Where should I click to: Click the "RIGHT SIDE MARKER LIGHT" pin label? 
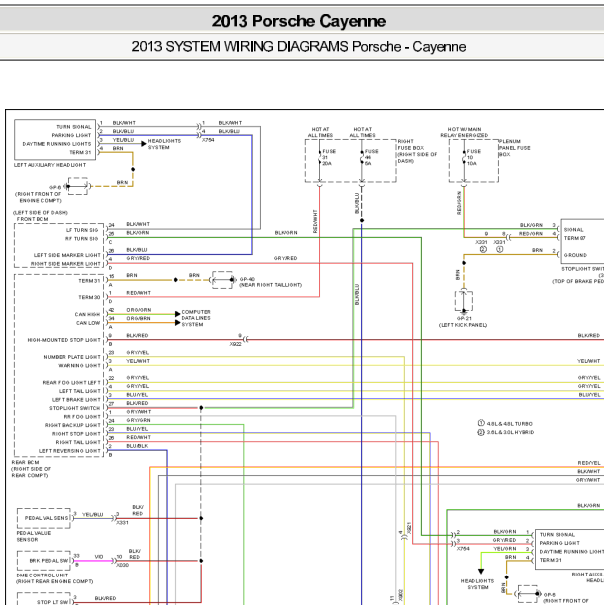(66, 264)
